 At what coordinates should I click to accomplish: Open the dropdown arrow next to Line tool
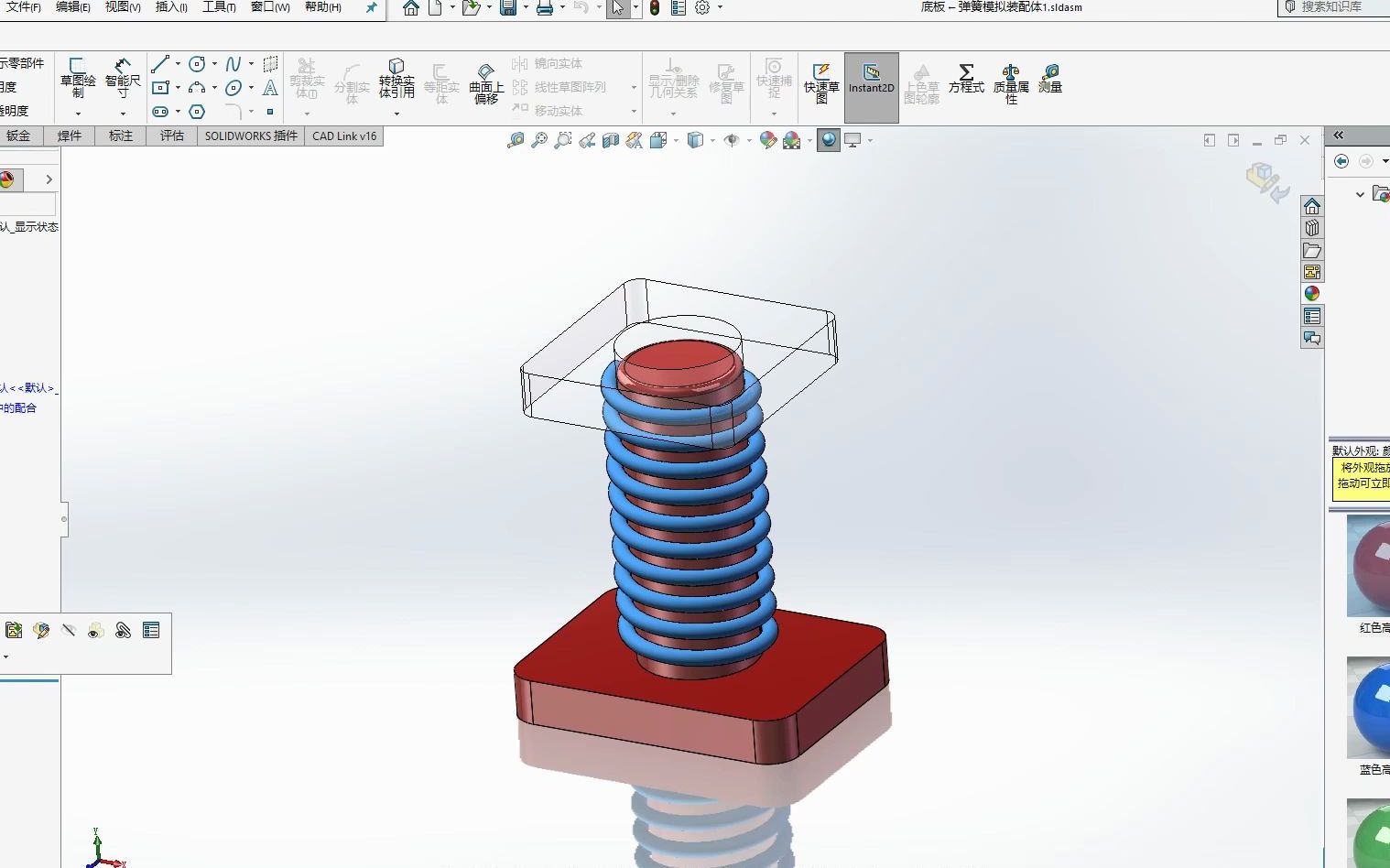[x=178, y=64]
